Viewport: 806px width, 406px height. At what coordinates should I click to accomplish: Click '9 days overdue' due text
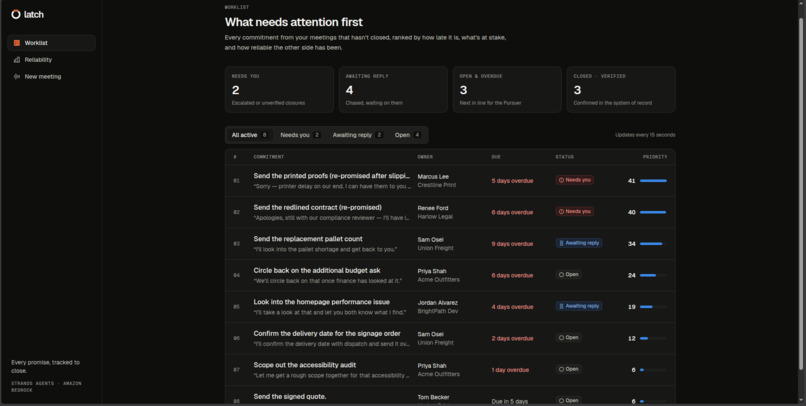pos(512,244)
